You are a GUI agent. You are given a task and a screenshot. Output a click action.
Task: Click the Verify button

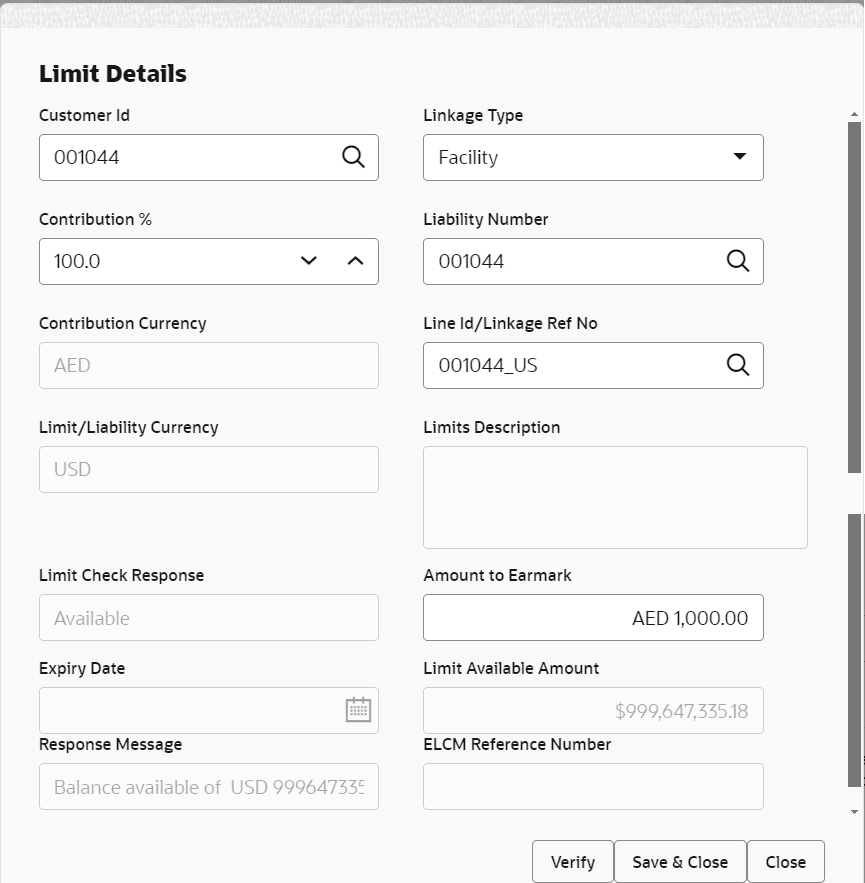572,861
